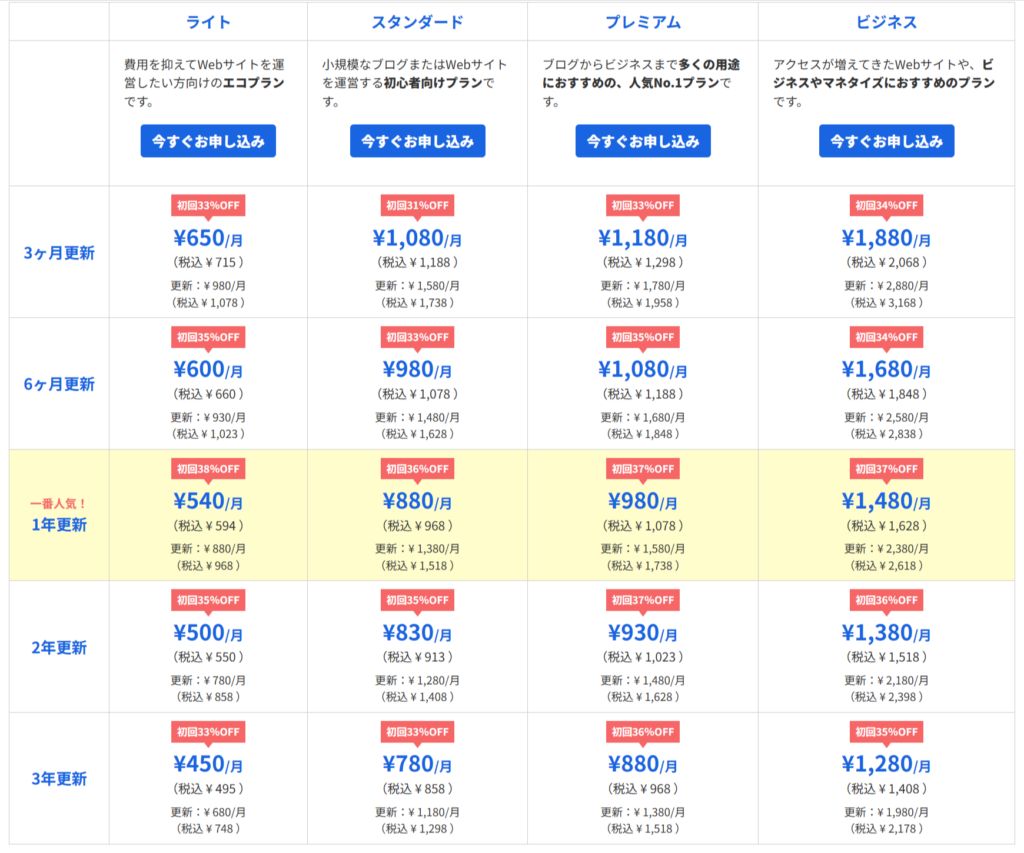Click the 初回34%OFF badge in ビジネス 3ヶ月更新

tap(886, 206)
